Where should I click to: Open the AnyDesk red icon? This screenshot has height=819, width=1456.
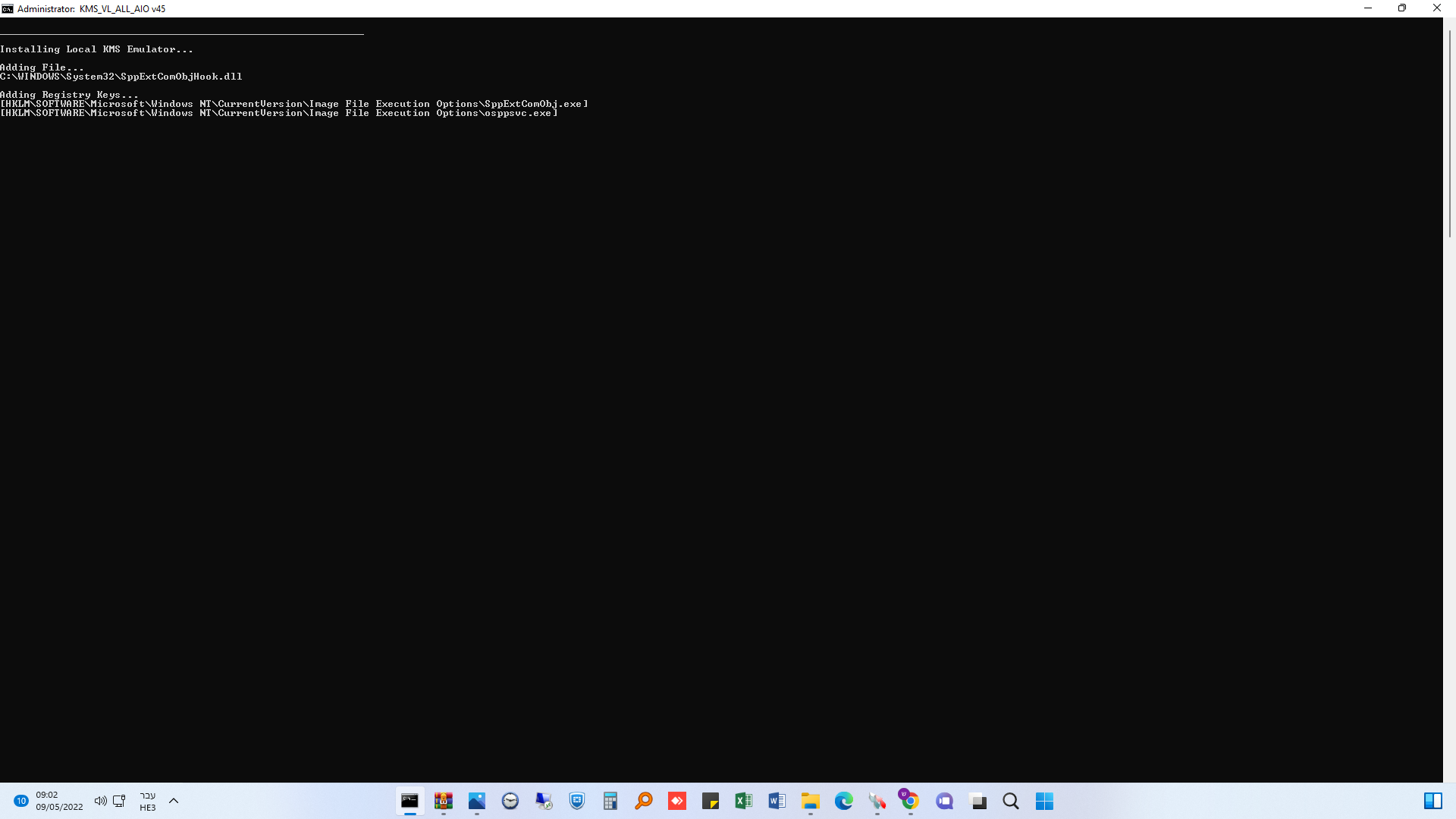pos(677,801)
